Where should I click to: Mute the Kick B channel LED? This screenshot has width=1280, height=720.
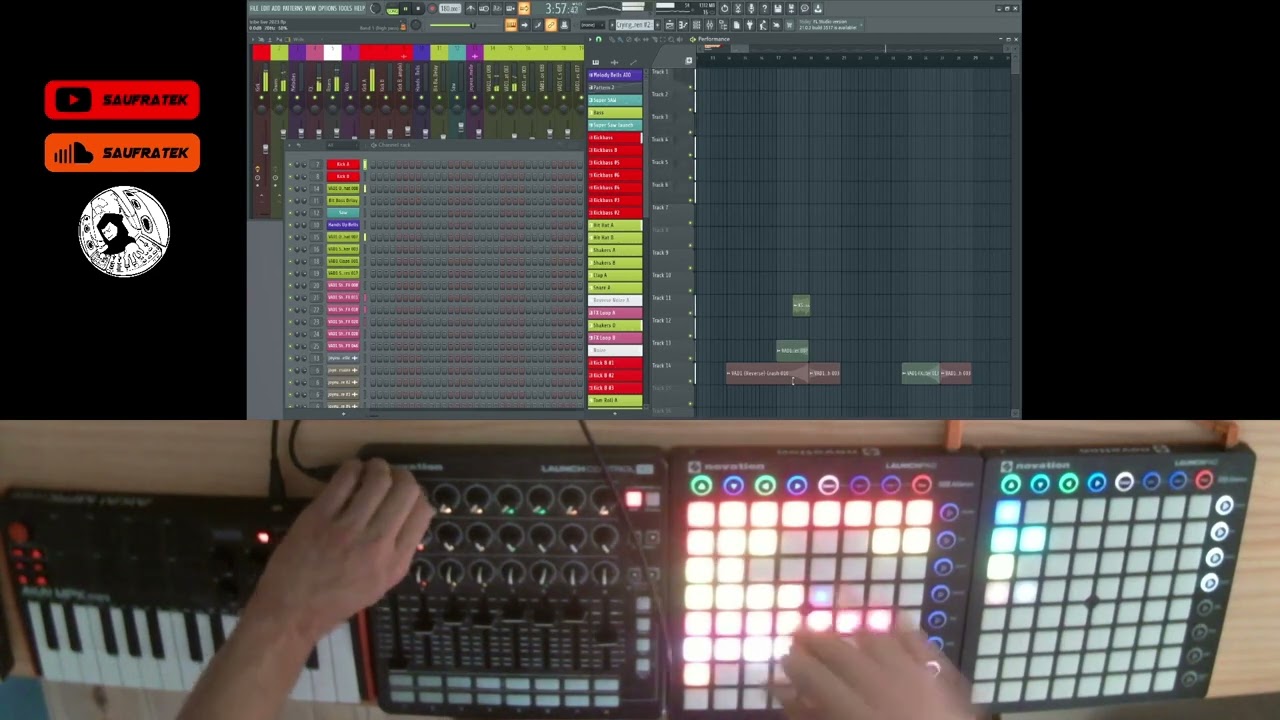pos(290,176)
